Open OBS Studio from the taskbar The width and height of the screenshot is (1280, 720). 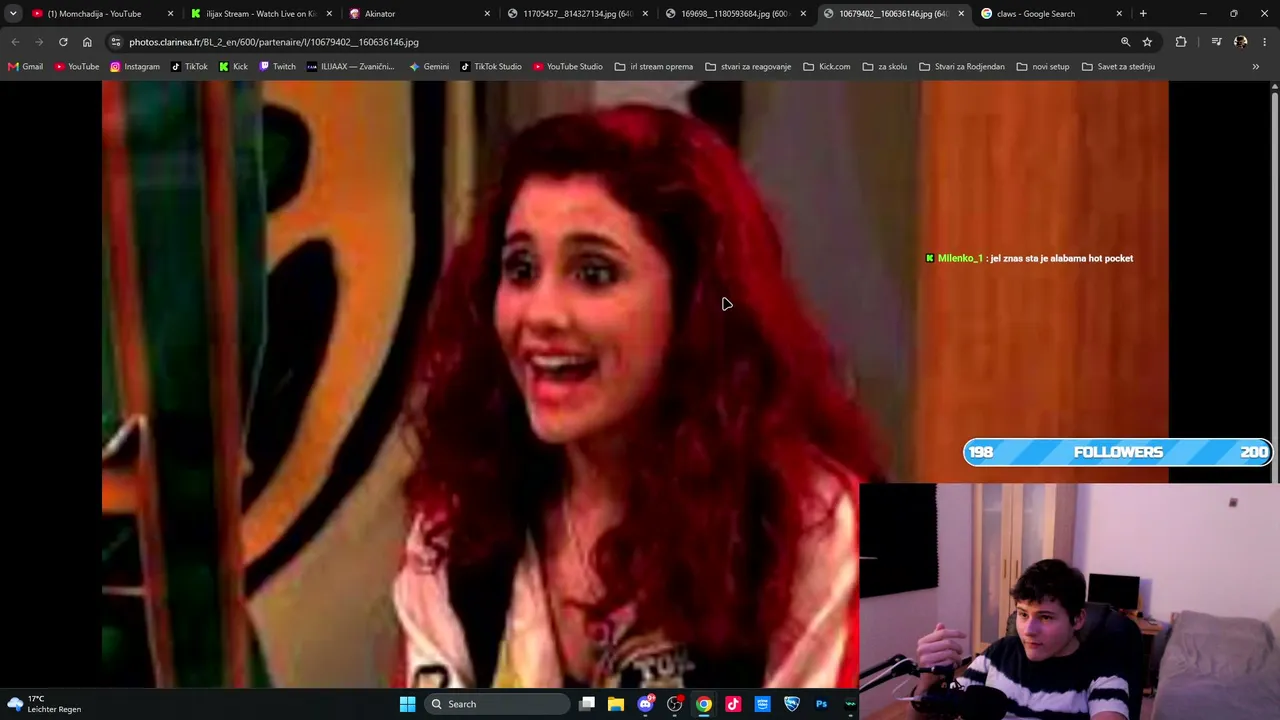(x=675, y=704)
